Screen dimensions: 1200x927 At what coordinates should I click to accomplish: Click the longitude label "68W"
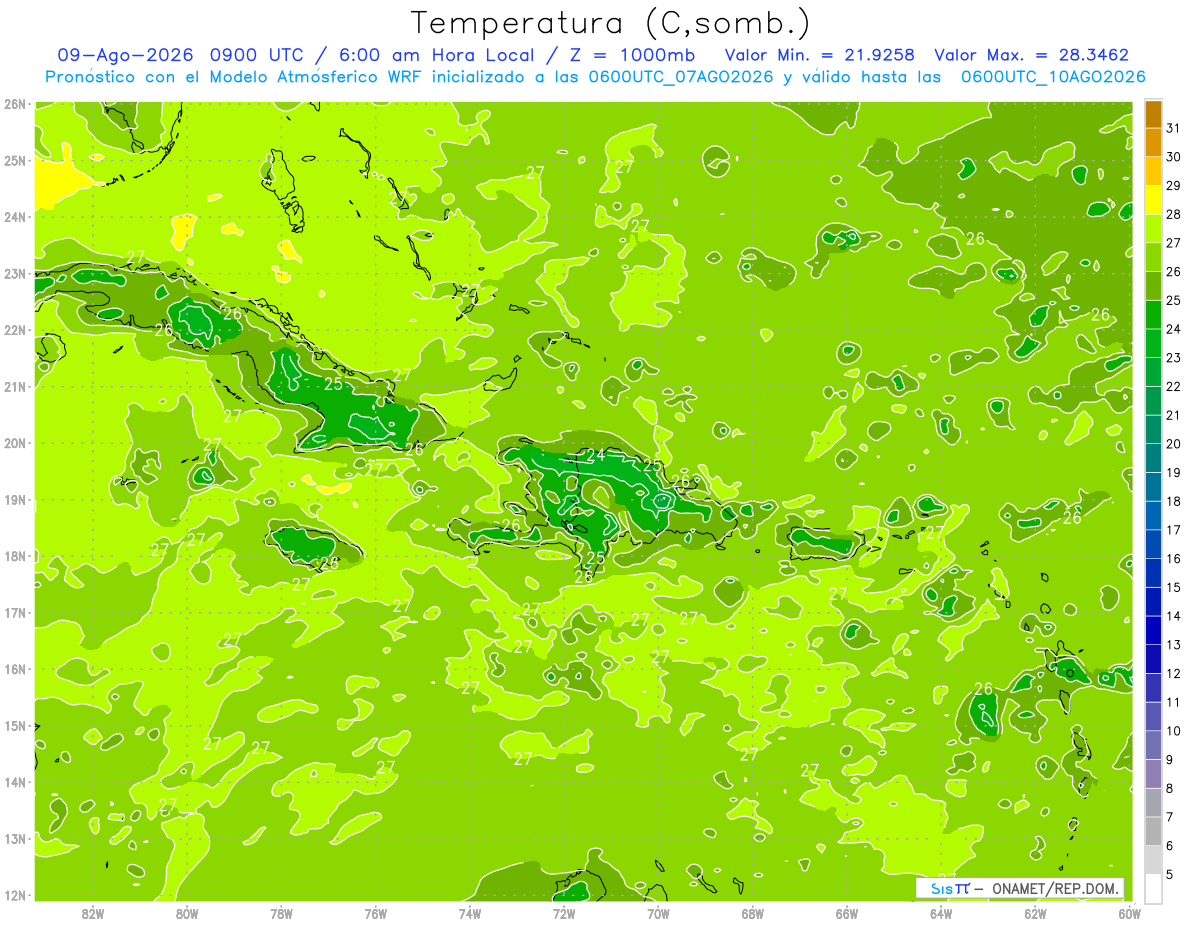click(x=753, y=913)
